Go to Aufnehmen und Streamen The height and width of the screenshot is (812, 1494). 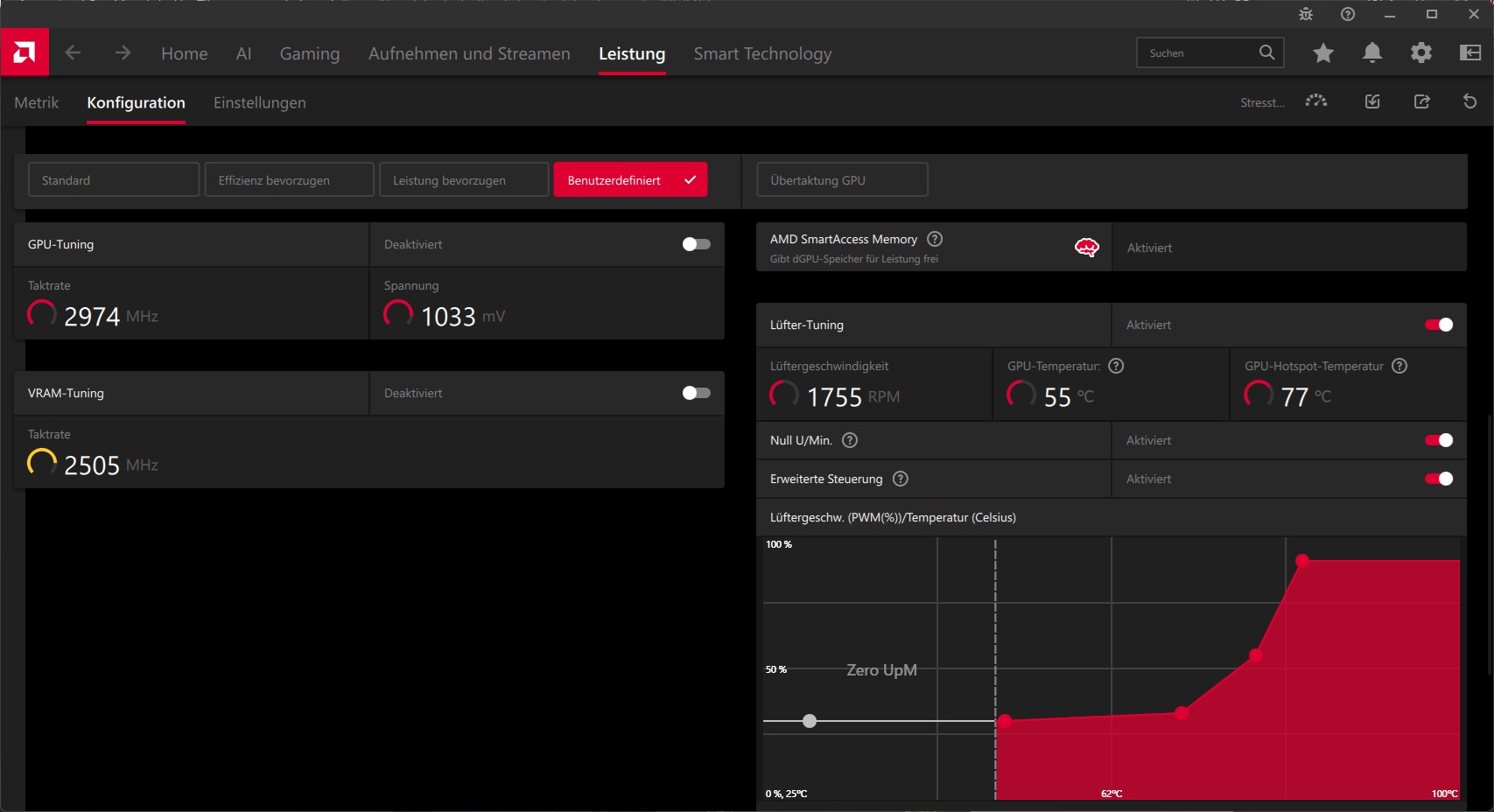tap(469, 53)
